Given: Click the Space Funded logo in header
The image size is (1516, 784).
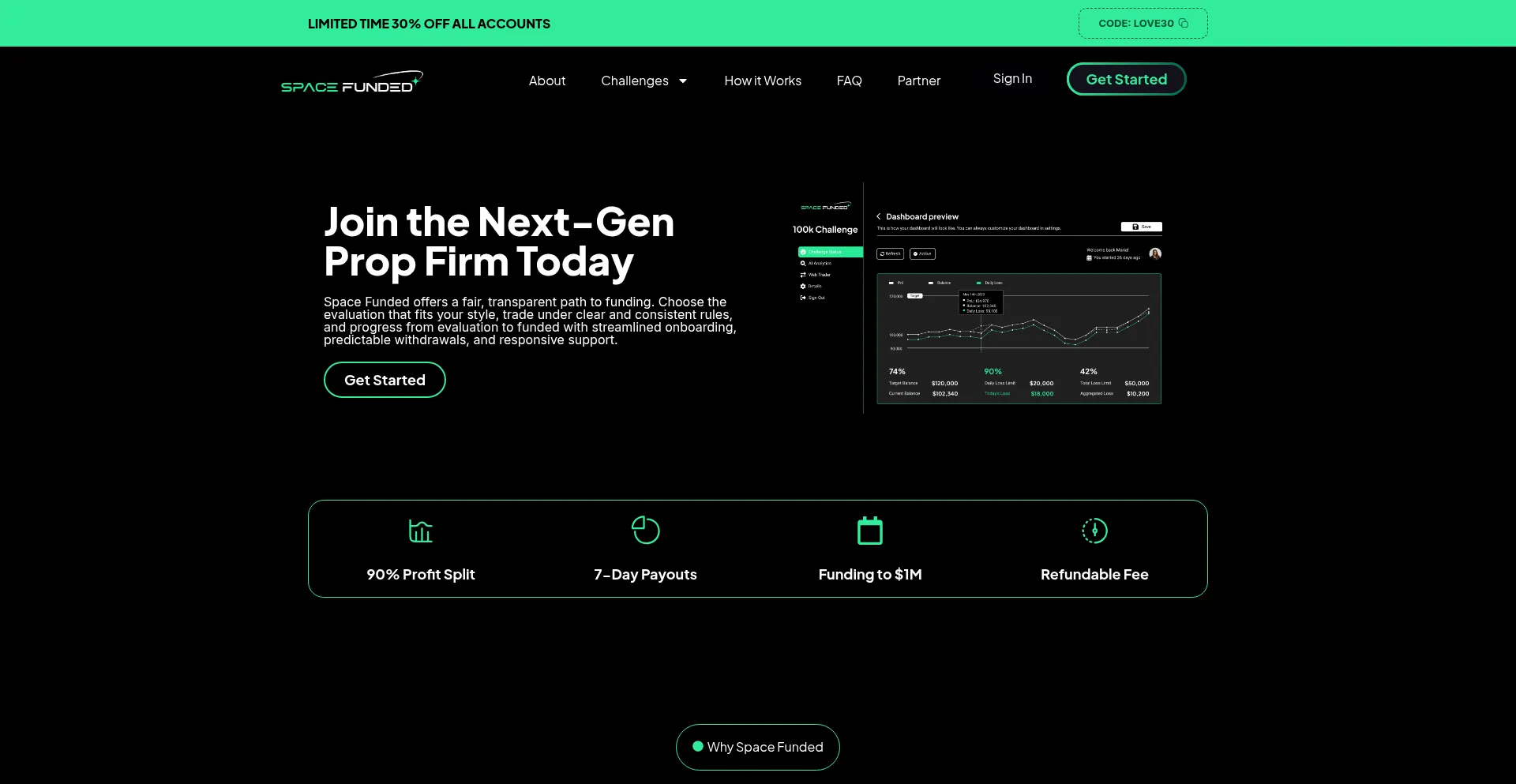Looking at the screenshot, I should [x=352, y=81].
